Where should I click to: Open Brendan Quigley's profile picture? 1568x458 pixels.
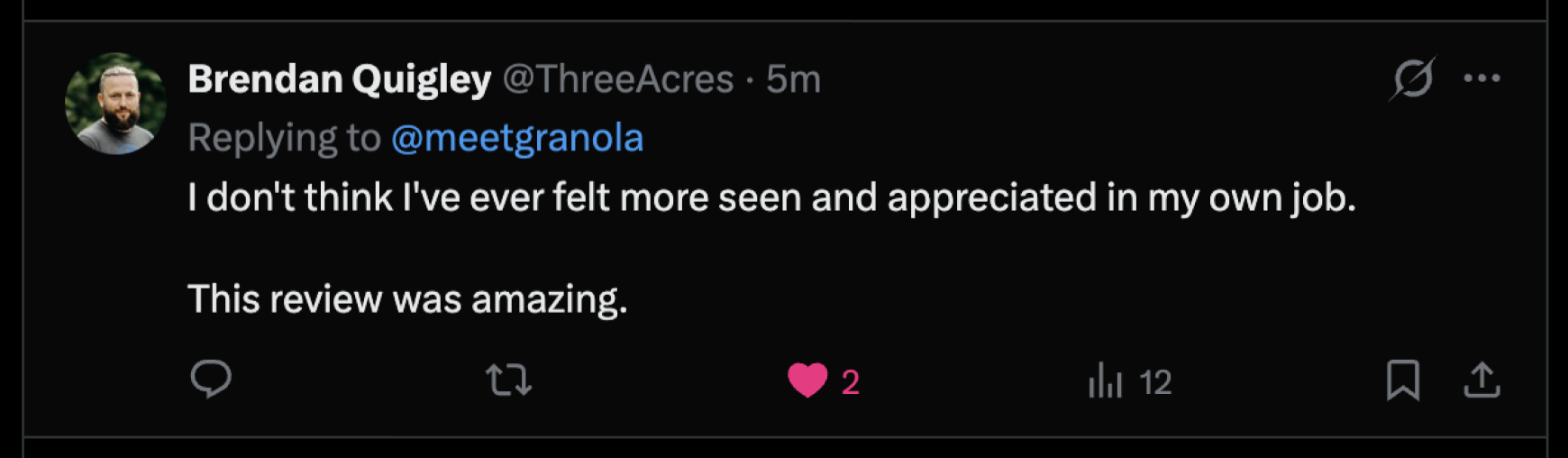(x=115, y=104)
